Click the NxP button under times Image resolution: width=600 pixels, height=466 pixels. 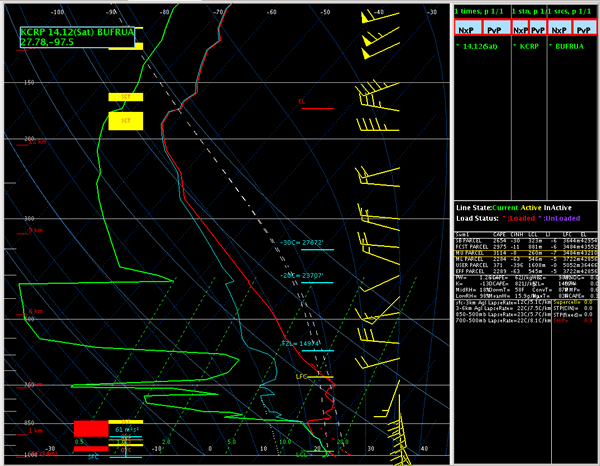pos(467,28)
